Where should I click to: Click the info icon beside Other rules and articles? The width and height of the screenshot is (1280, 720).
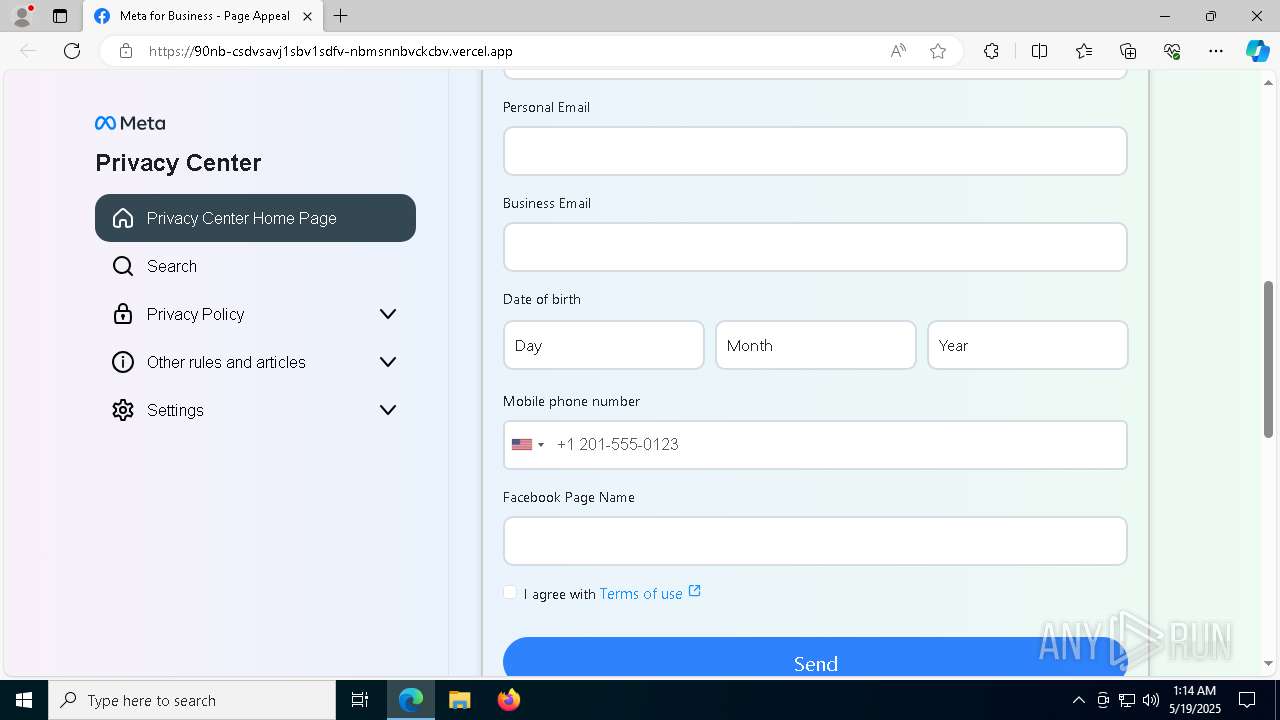[123, 362]
